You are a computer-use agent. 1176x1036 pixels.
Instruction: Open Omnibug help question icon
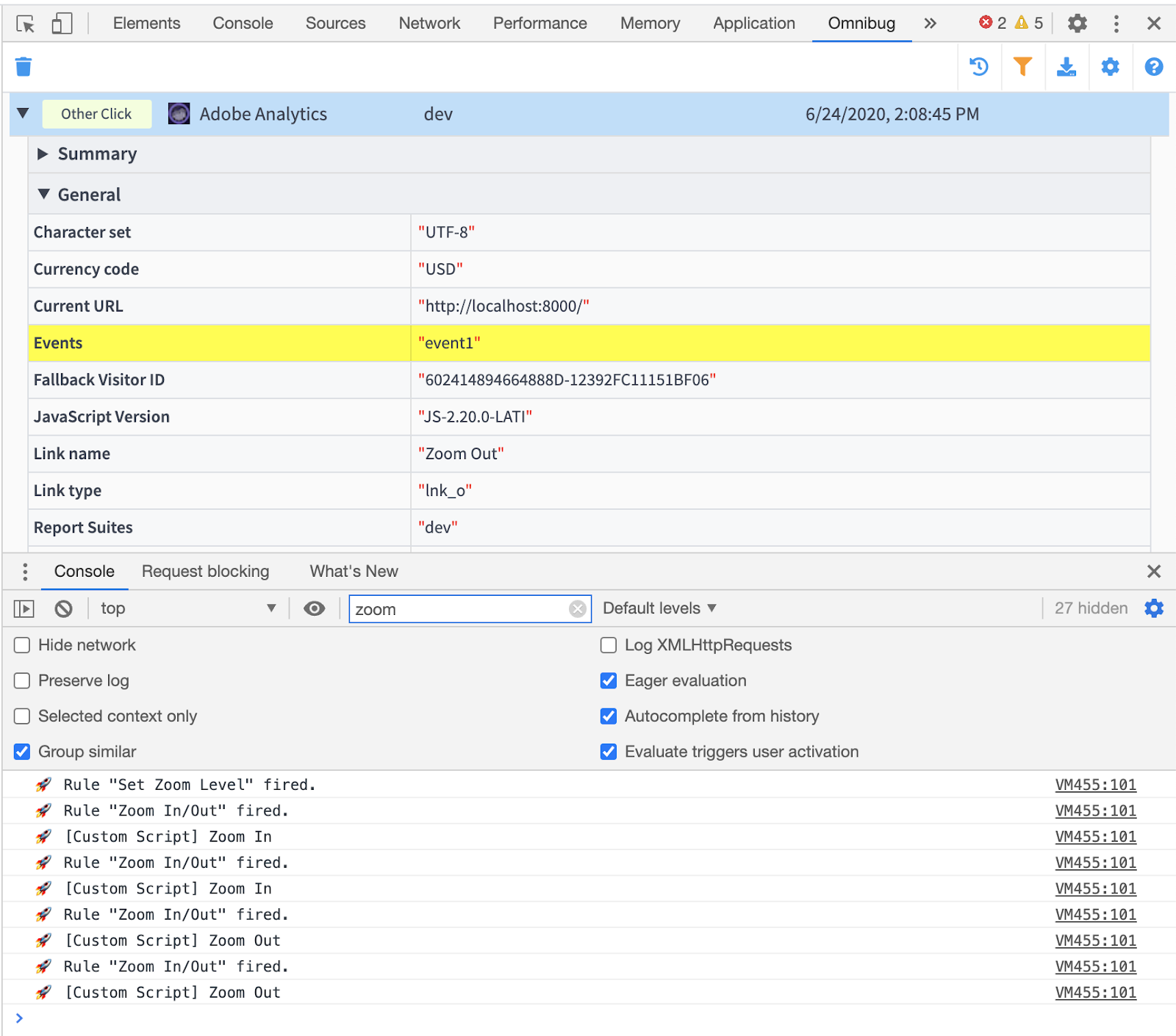tap(1154, 67)
